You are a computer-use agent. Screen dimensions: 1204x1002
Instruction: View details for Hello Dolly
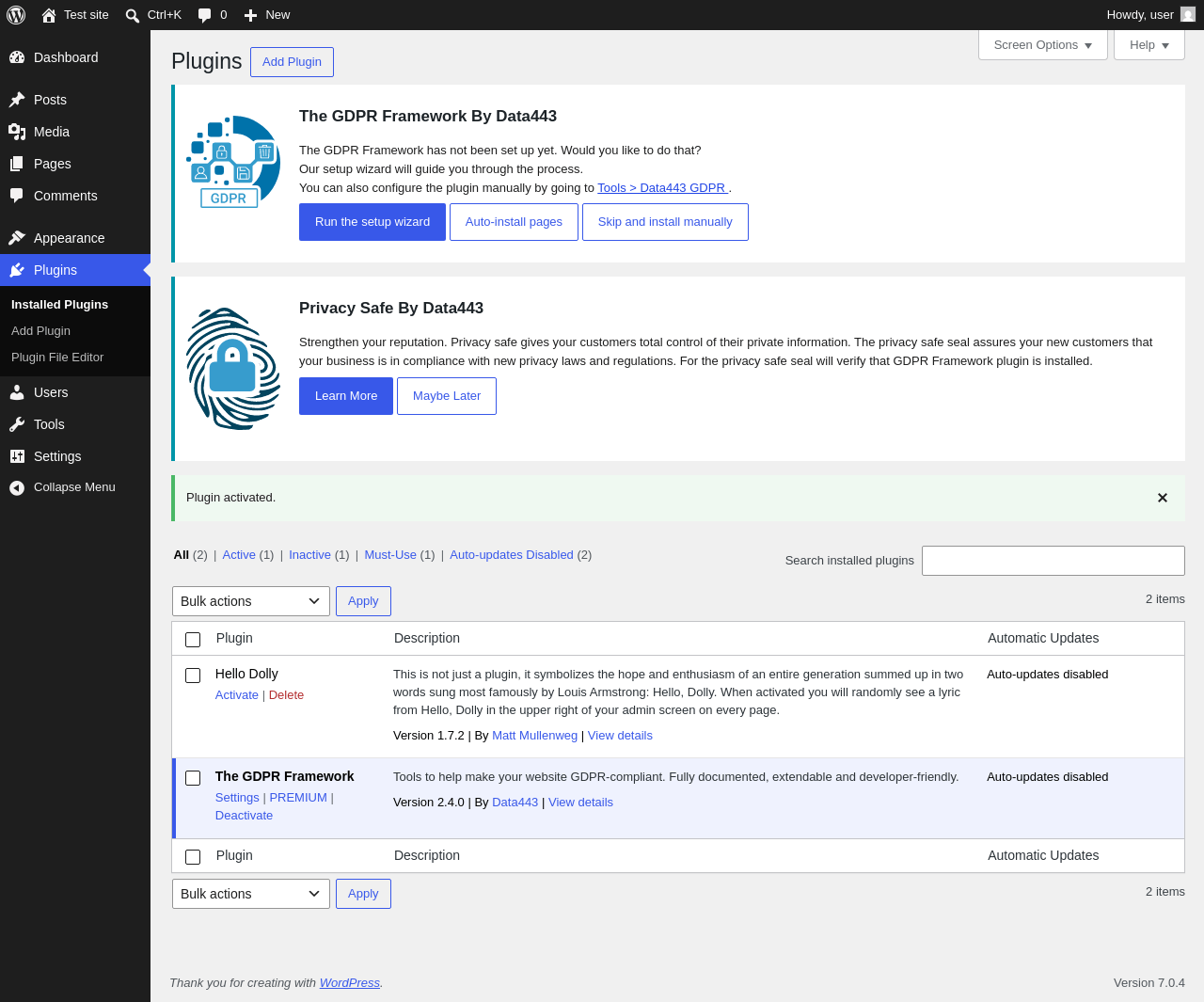(x=620, y=736)
